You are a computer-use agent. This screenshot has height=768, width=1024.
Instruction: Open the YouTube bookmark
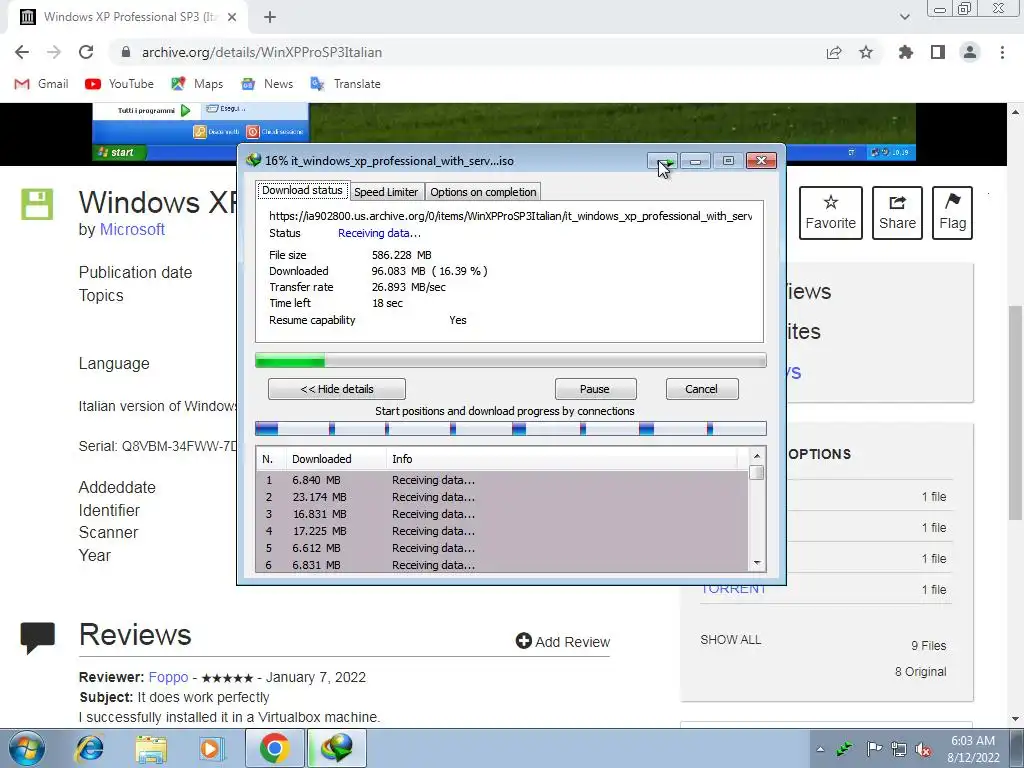(120, 84)
